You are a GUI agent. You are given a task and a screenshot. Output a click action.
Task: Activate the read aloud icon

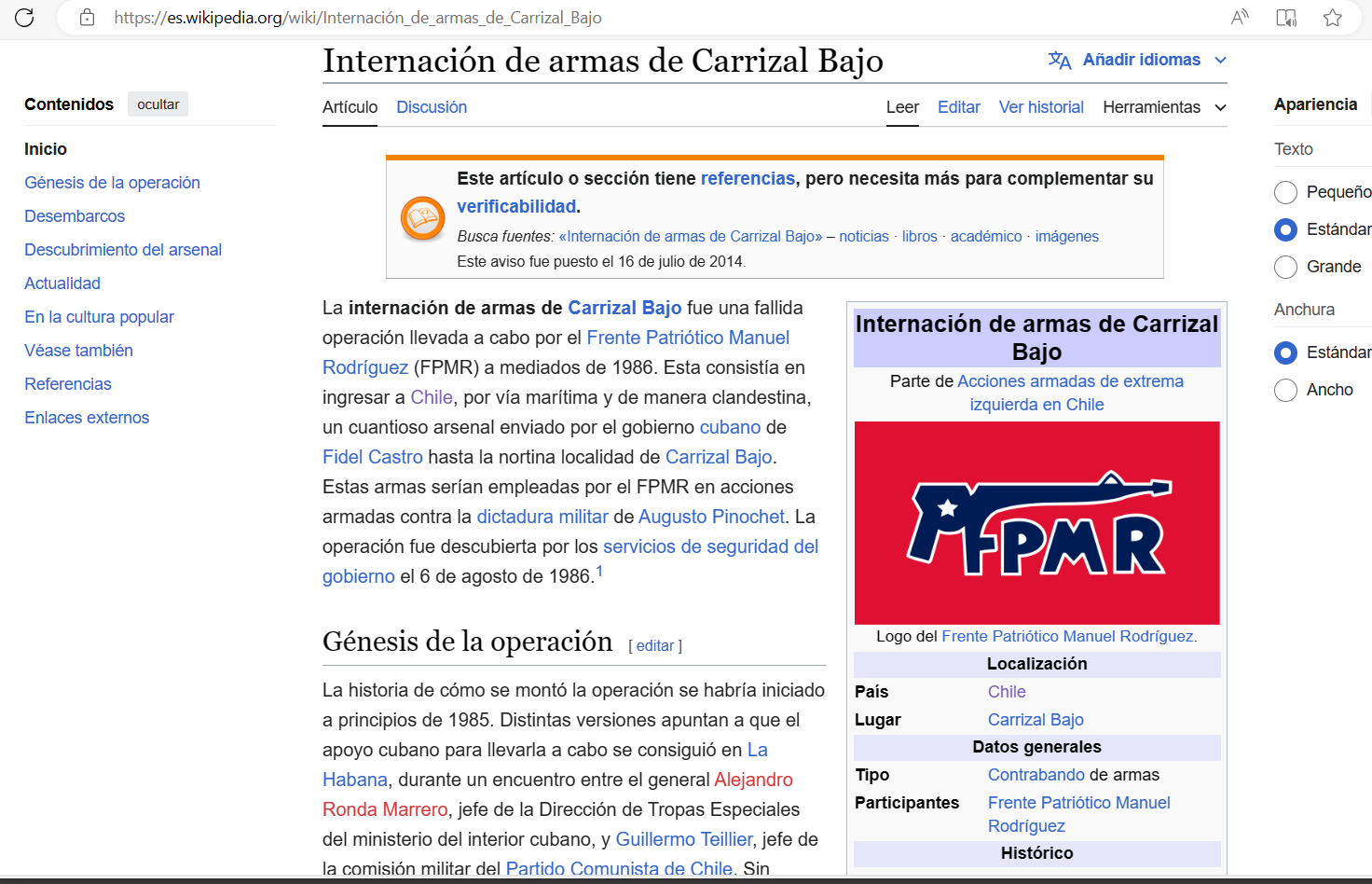coord(1240,17)
